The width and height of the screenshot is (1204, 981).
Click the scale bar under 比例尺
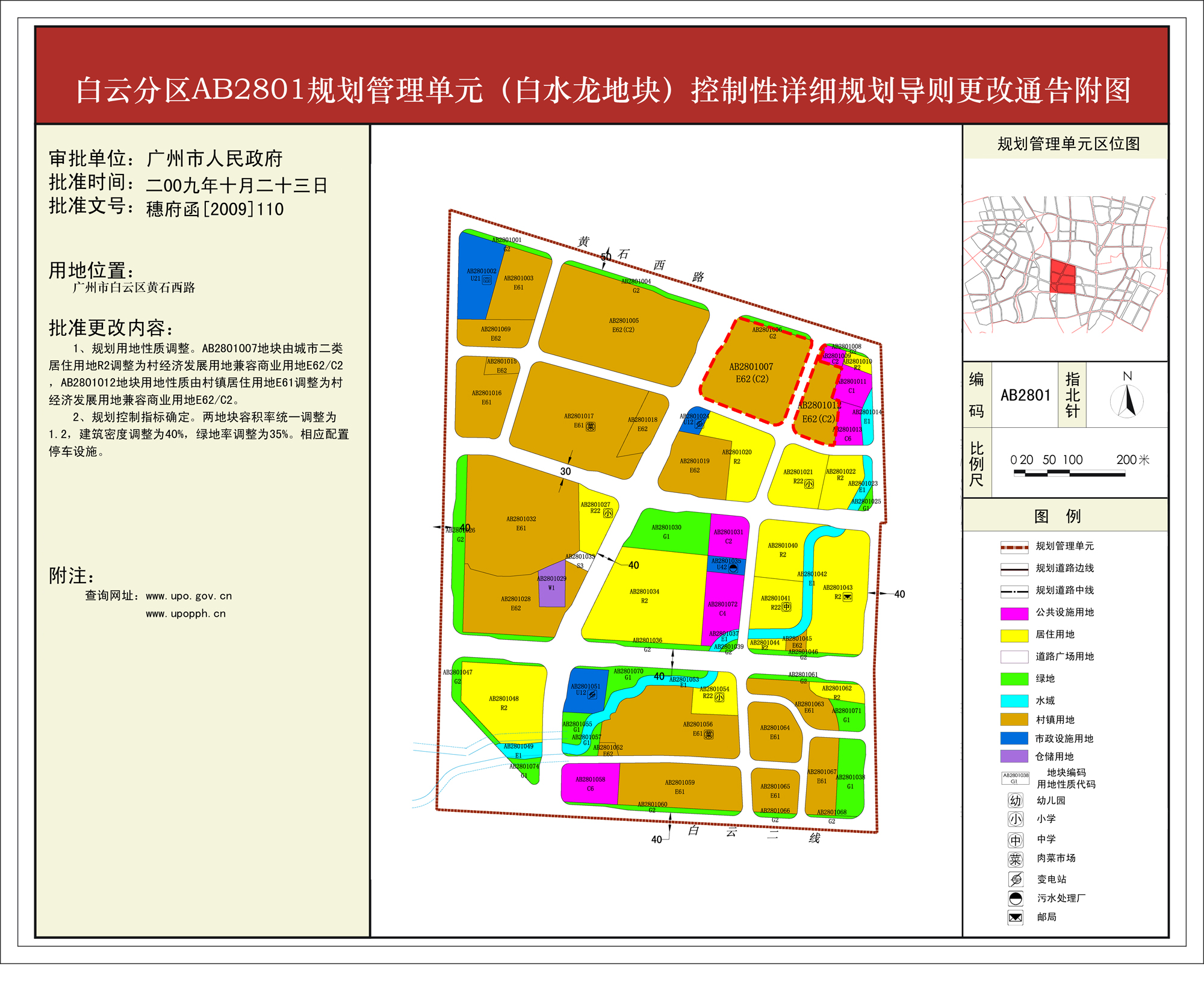tap(1069, 474)
